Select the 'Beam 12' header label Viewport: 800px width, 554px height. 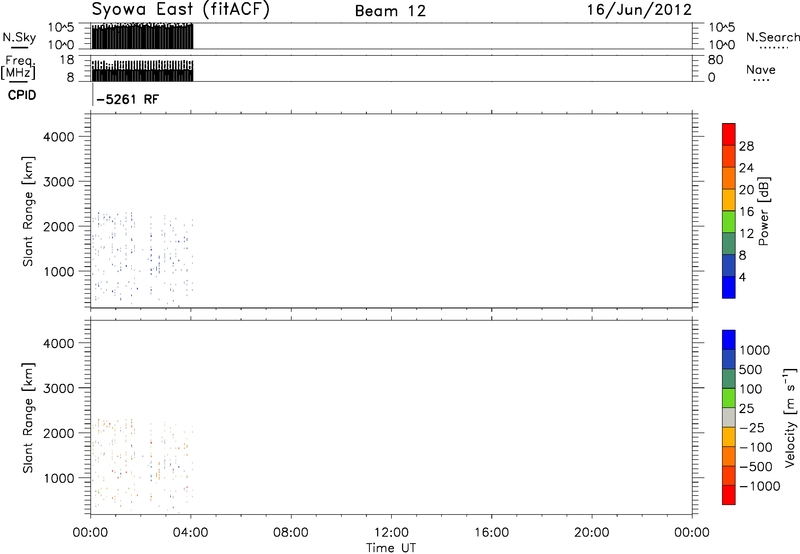[390, 11]
